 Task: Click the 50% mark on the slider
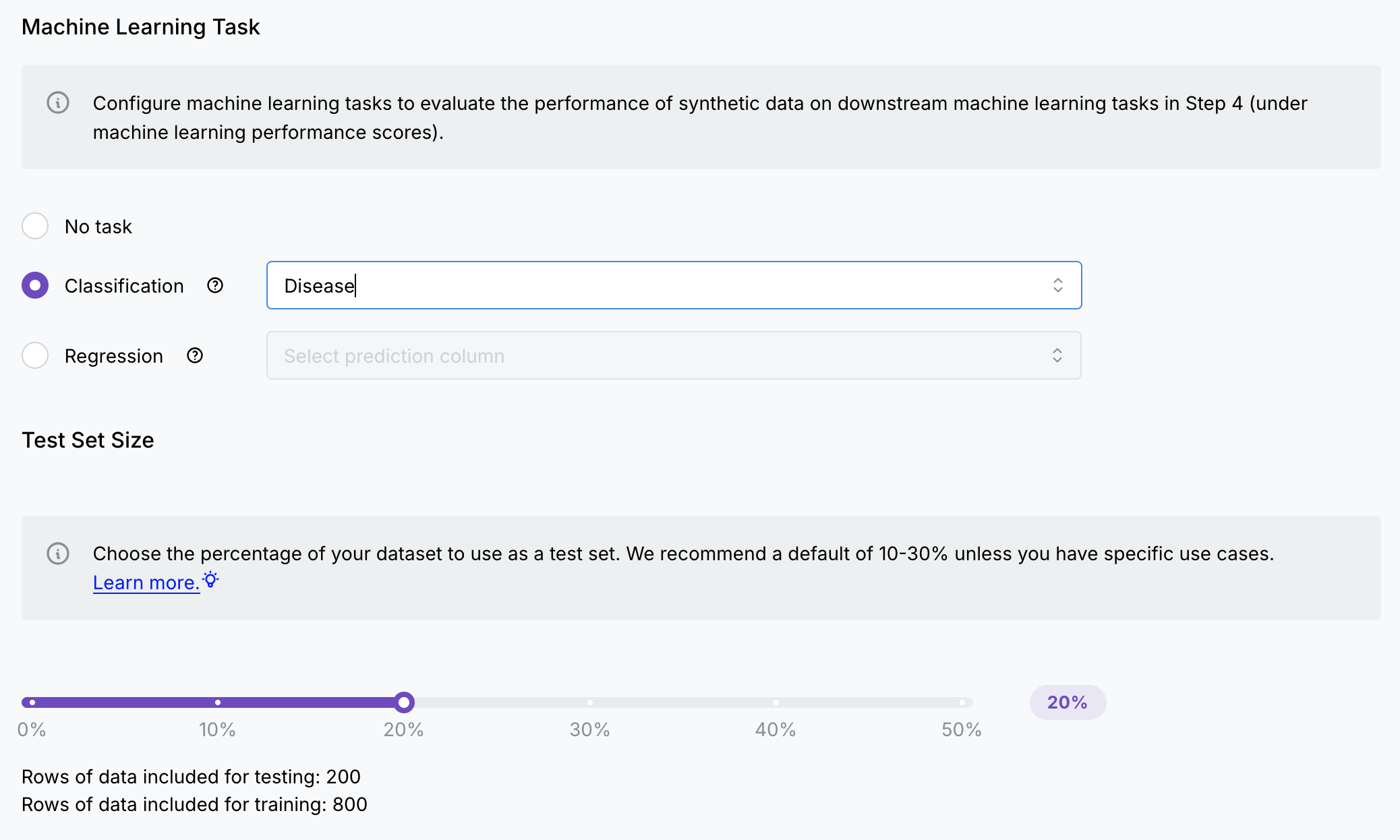pos(962,702)
